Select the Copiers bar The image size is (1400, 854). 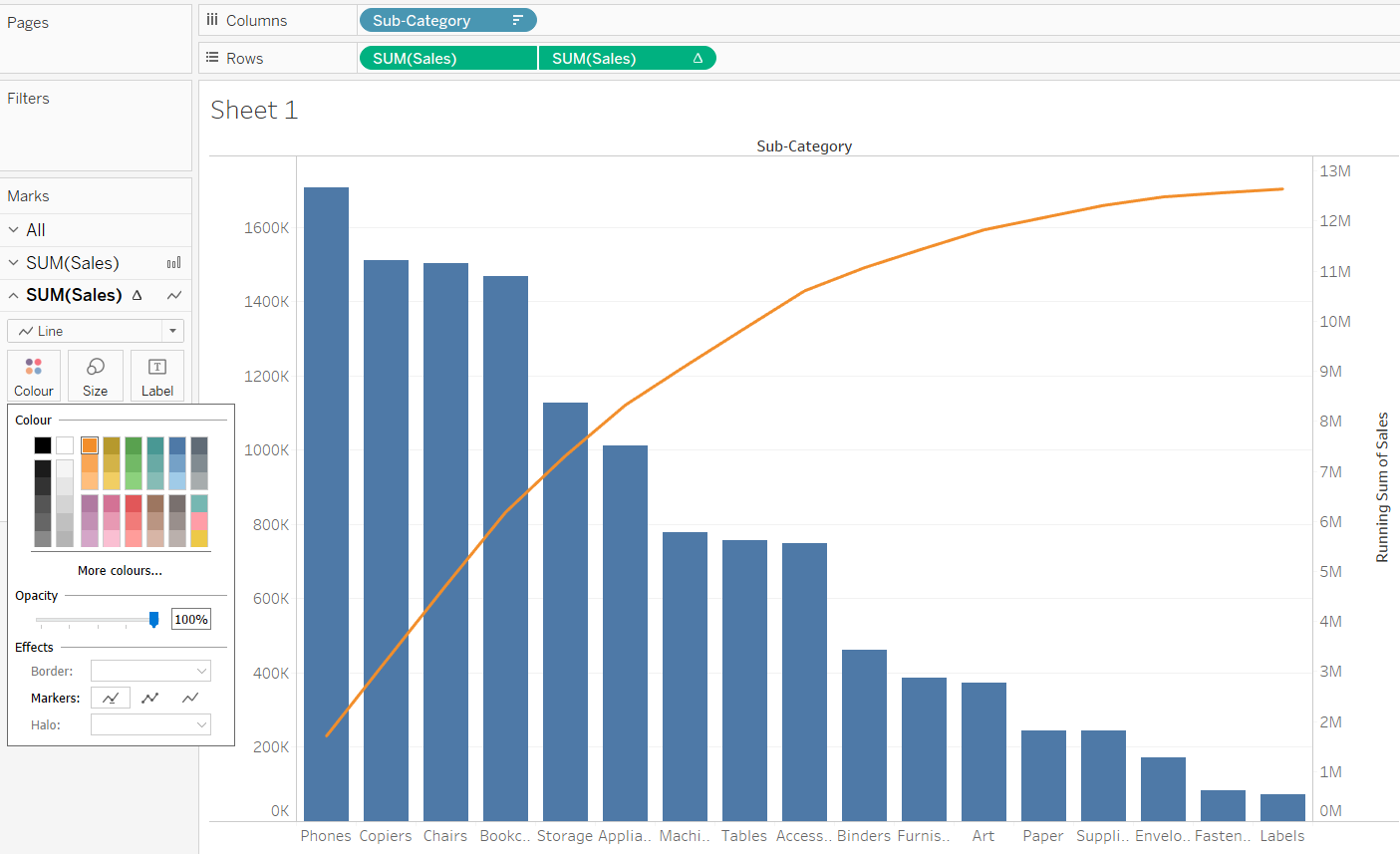tap(386, 540)
